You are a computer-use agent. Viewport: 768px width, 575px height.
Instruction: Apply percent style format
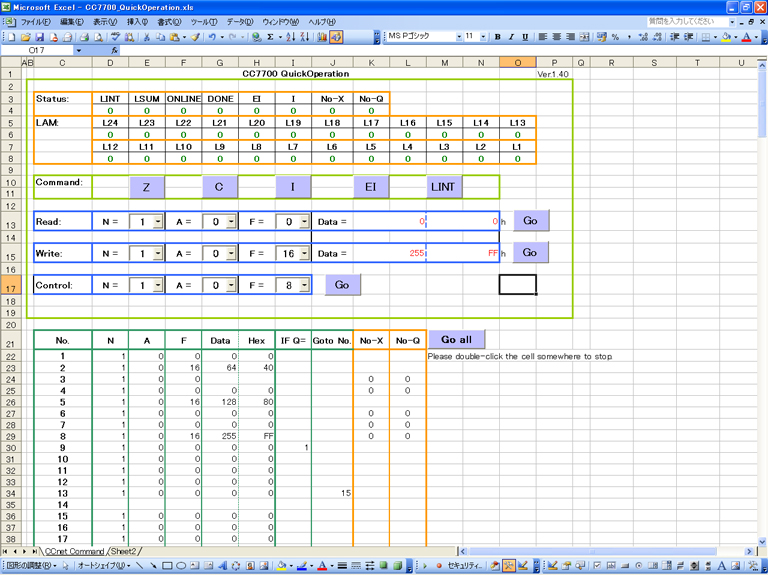tap(615, 37)
